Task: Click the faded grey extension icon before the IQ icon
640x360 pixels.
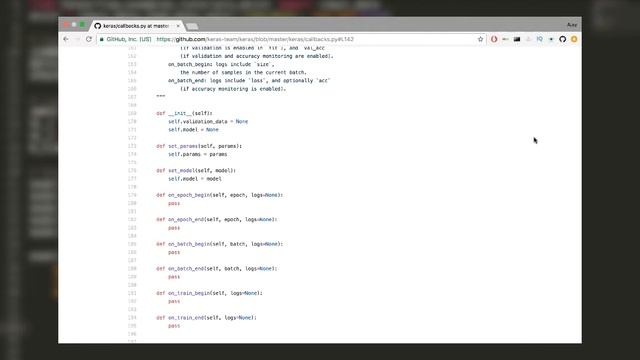Action: pyautogui.click(x=528, y=39)
